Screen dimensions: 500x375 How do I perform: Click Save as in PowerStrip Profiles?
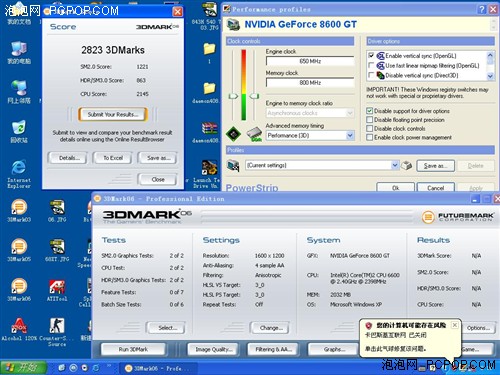(435, 165)
